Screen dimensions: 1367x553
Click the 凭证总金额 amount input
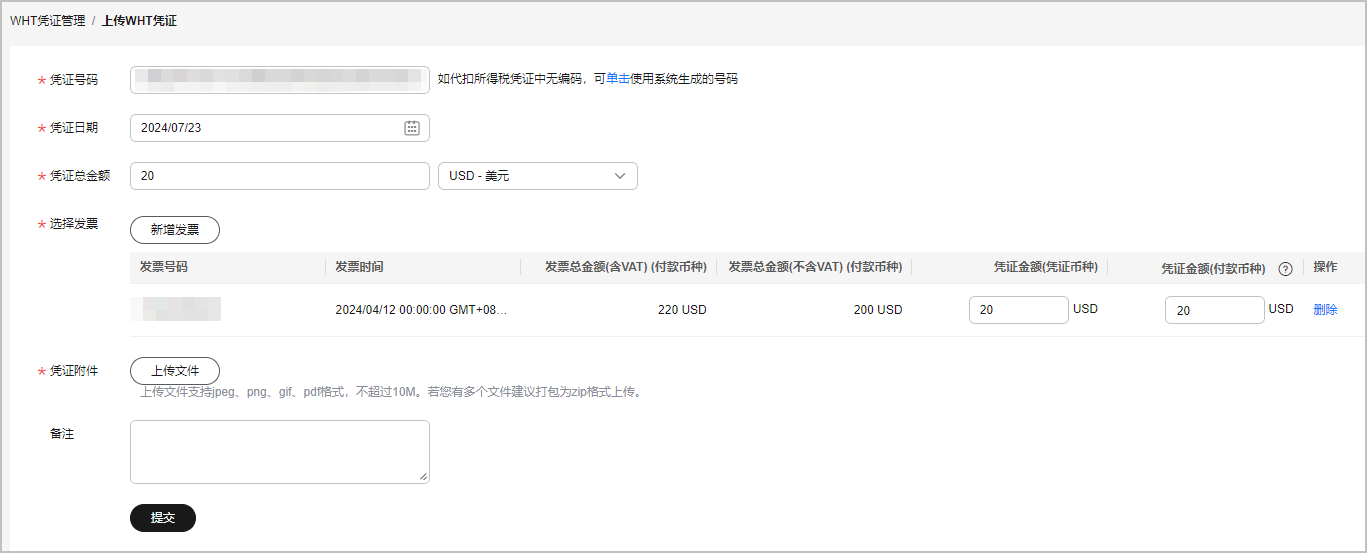click(x=279, y=176)
